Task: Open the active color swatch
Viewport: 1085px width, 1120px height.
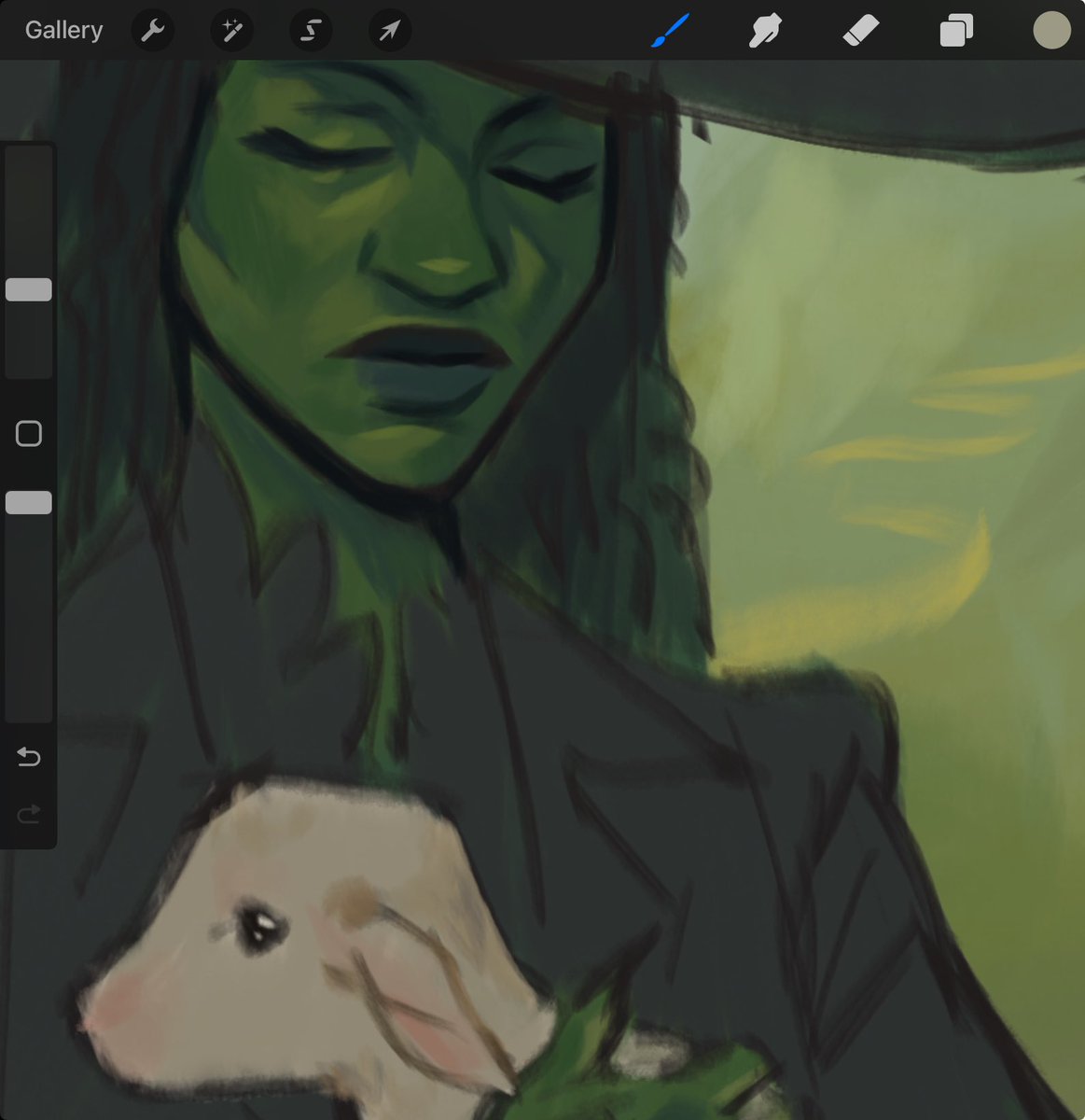Action: coord(1051,30)
